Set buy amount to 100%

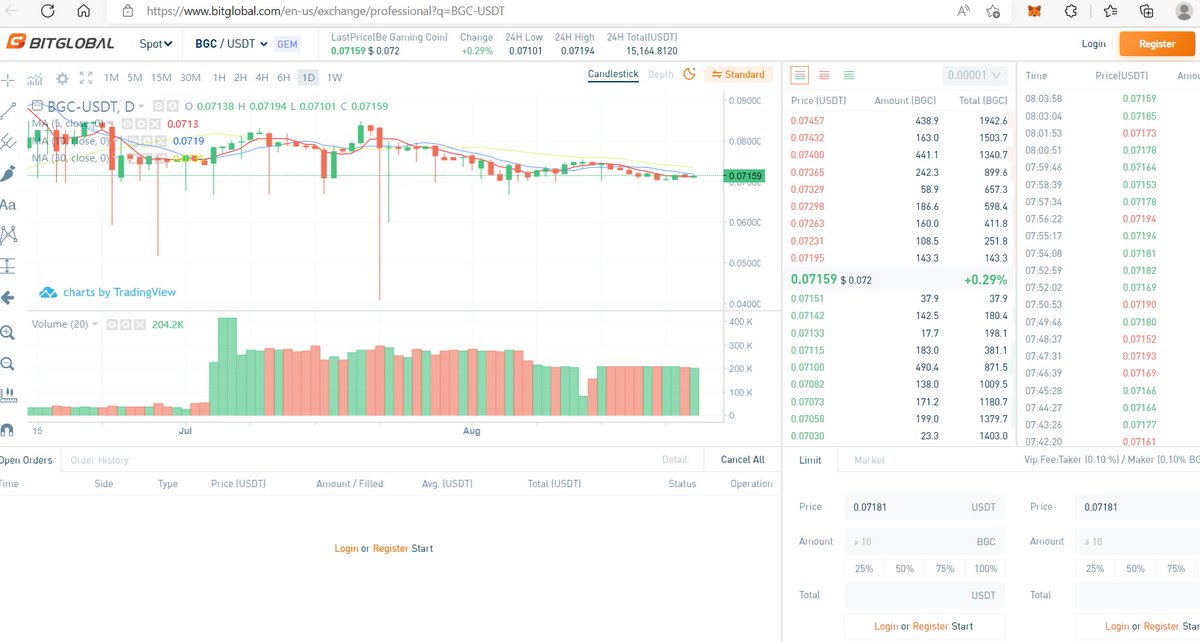point(985,568)
